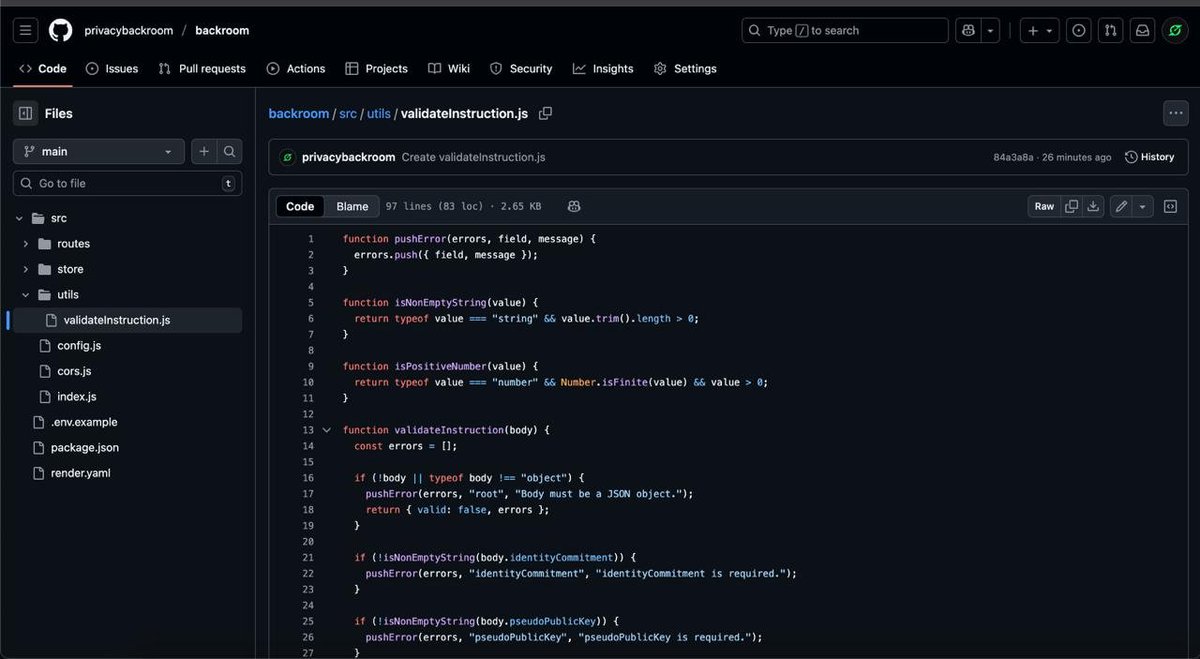
Task: Focus the Go to file field
Action: [127, 183]
